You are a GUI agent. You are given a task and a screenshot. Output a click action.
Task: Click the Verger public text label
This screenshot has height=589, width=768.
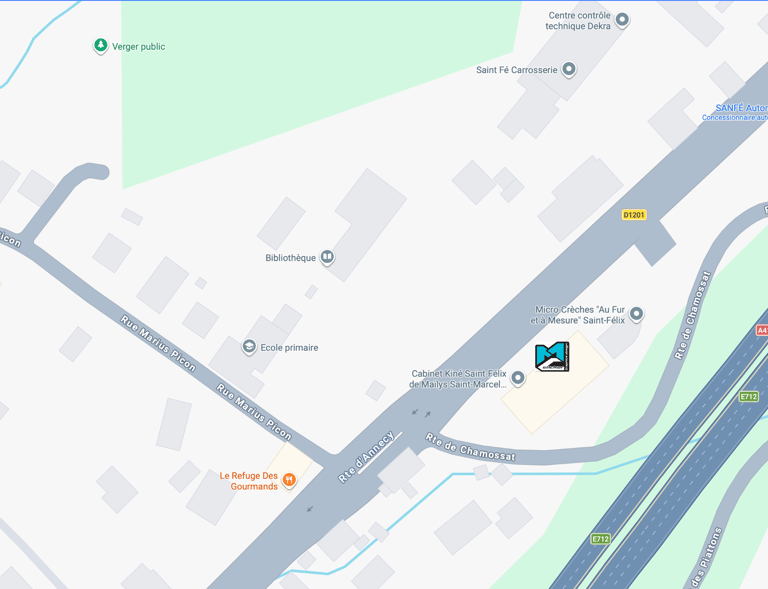(139, 47)
